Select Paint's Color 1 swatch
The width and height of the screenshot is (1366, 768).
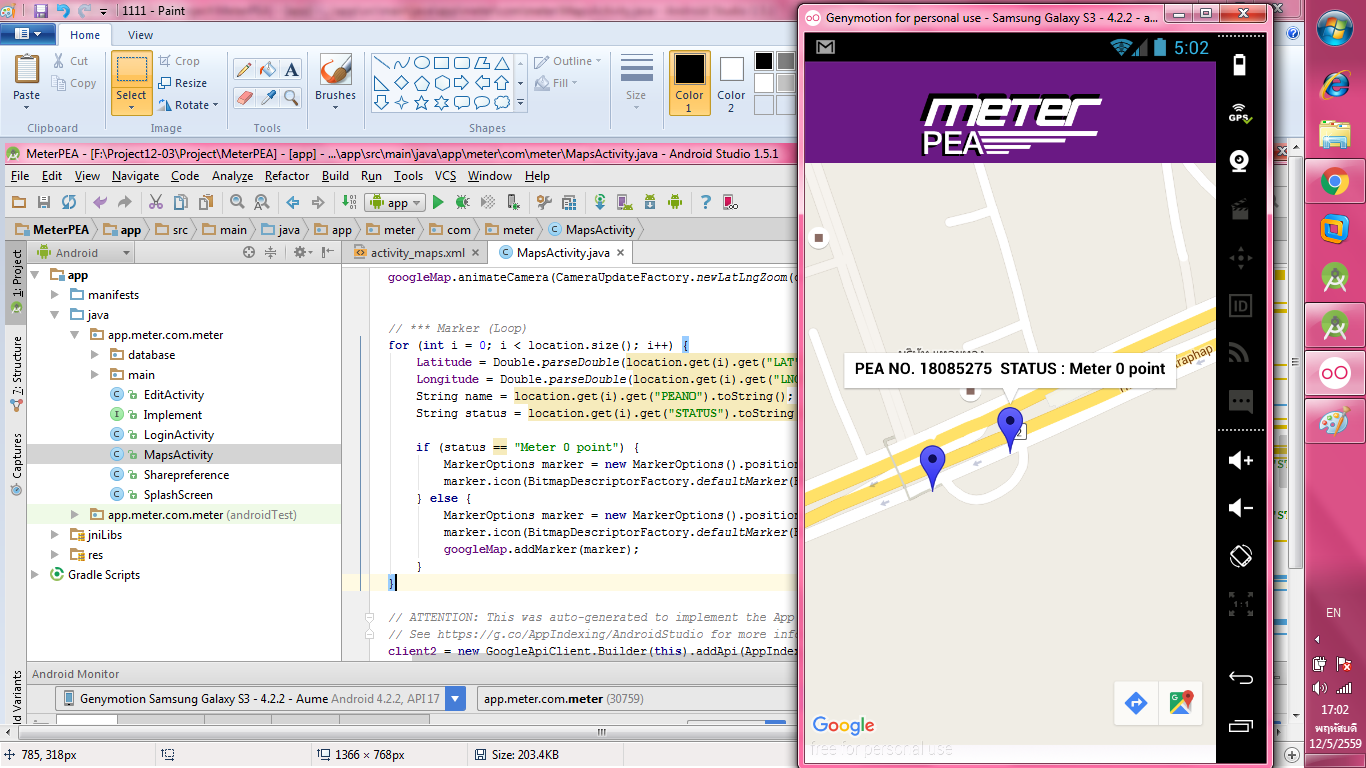pos(689,82)
